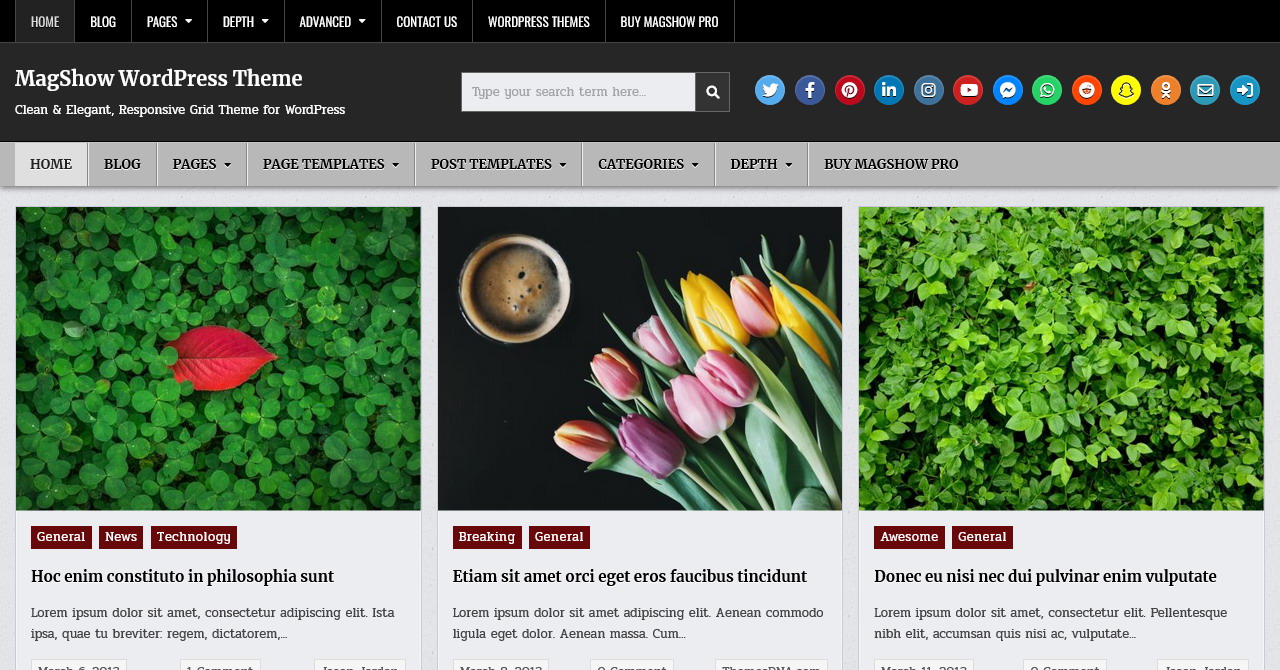
Task: Select Home in the top black bar
Action: click(x=45, y=21)
